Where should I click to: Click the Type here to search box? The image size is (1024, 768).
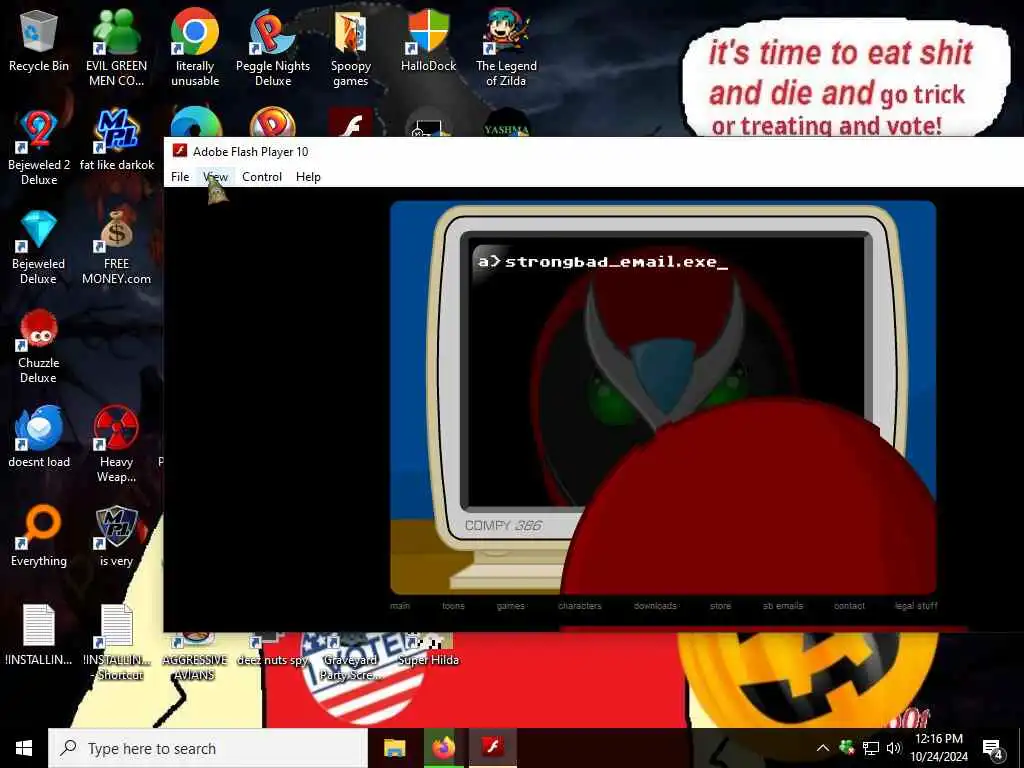(x=208, y=748)
